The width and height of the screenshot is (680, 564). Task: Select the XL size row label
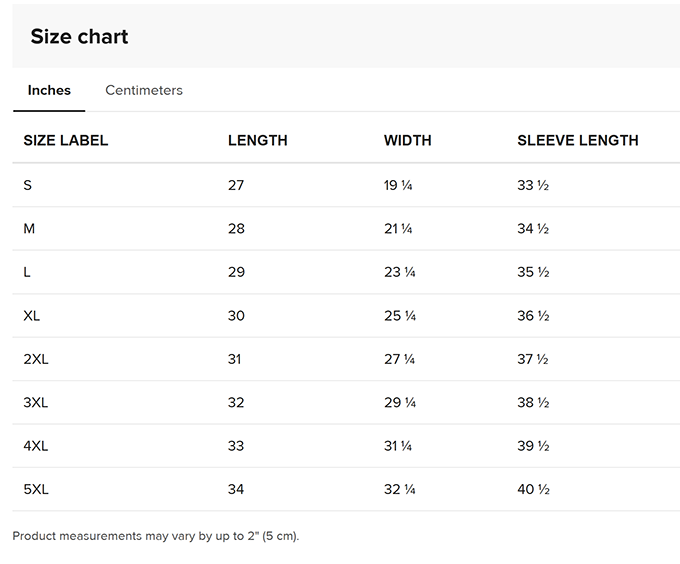[x=32, y=316]
